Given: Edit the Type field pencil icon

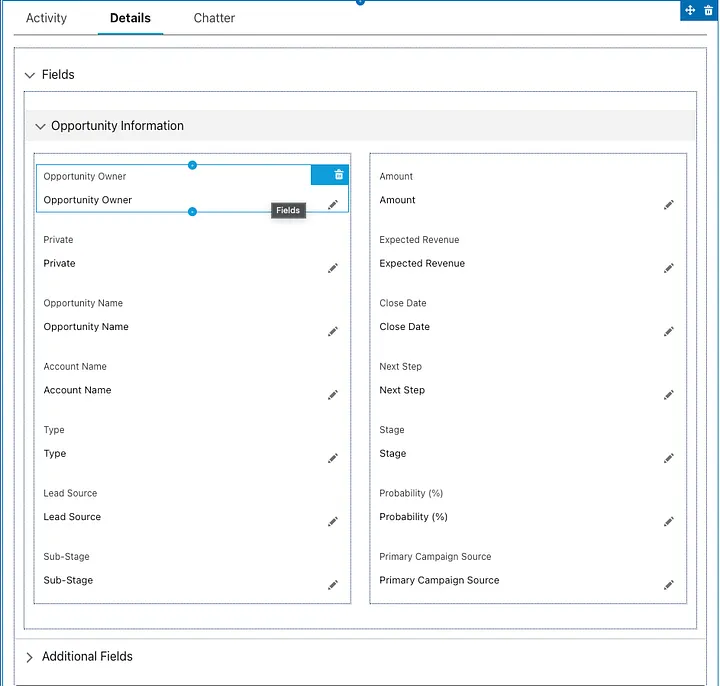Looking at the screenshot, I should [x=333, y=458].
